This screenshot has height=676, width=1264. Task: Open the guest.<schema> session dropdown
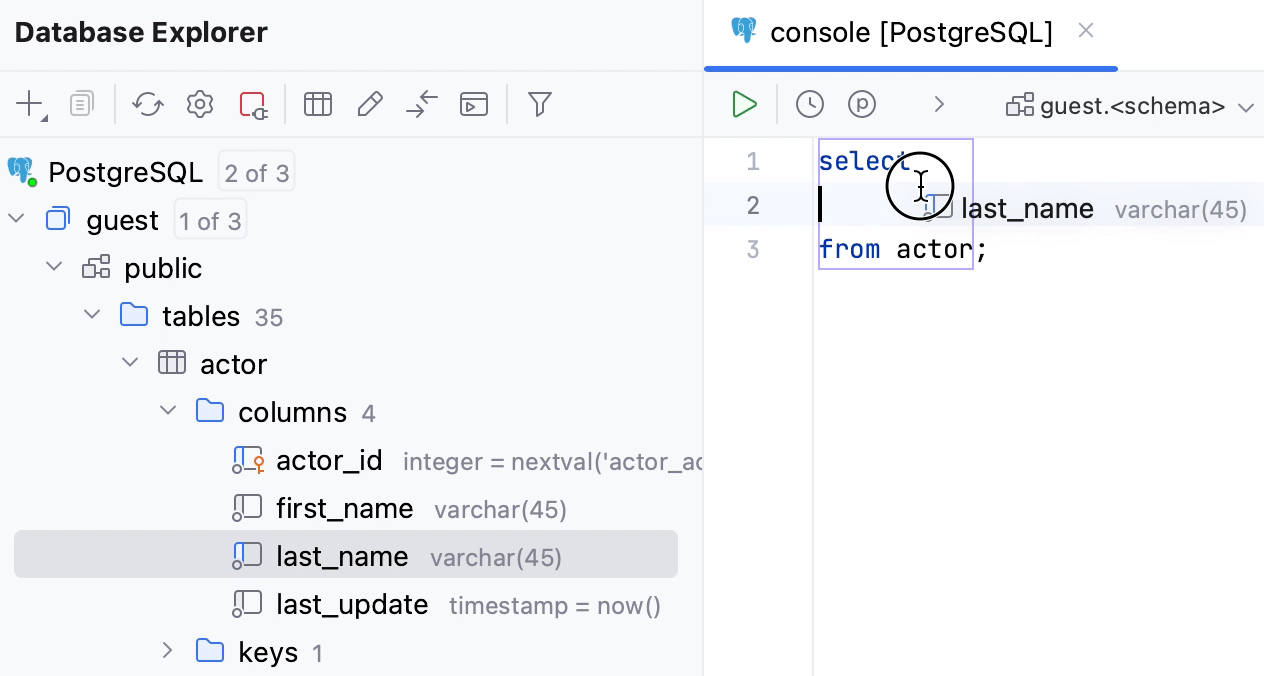1130,104
